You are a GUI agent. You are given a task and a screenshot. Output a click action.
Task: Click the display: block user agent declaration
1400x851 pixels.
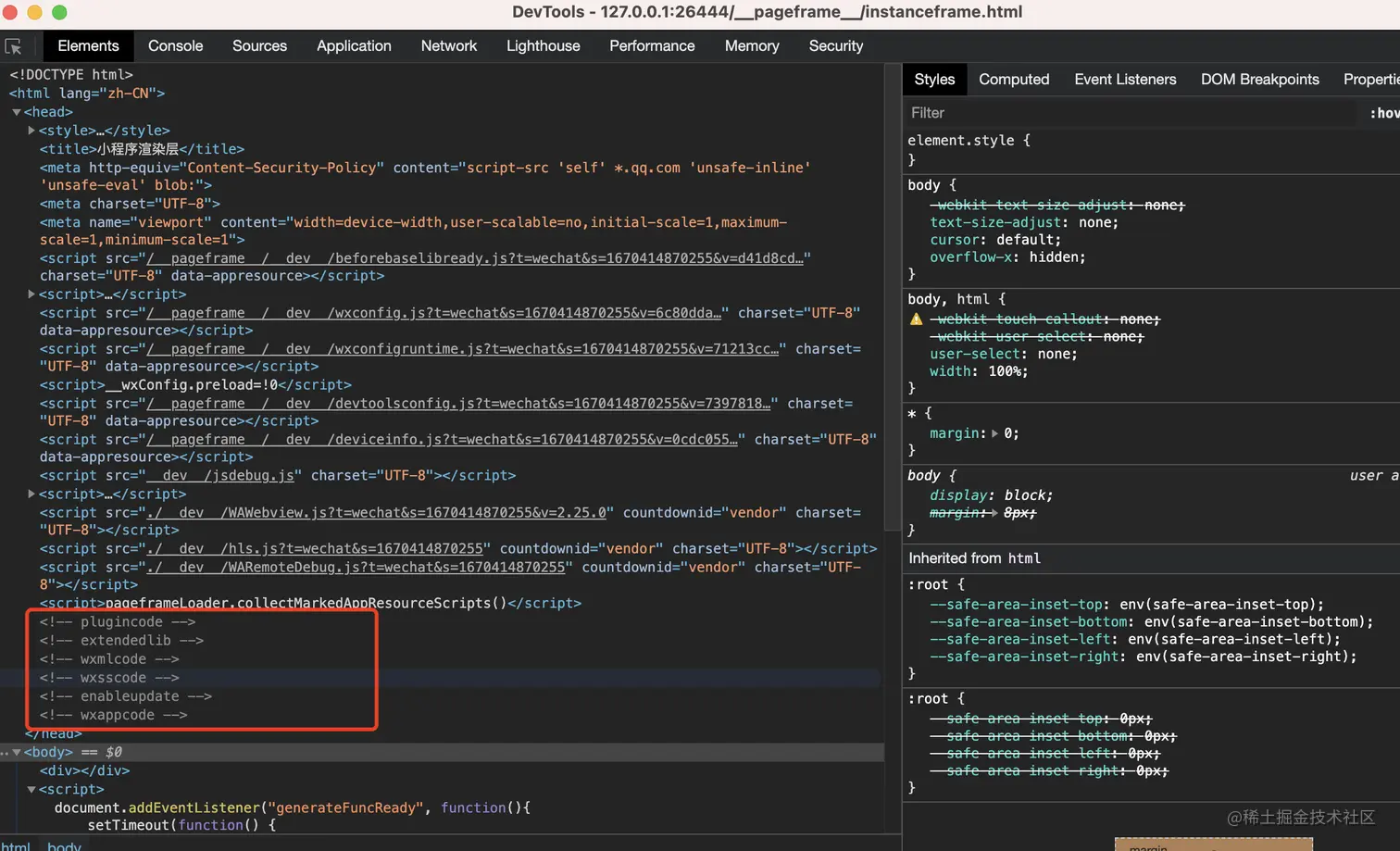tap(991, 495)
